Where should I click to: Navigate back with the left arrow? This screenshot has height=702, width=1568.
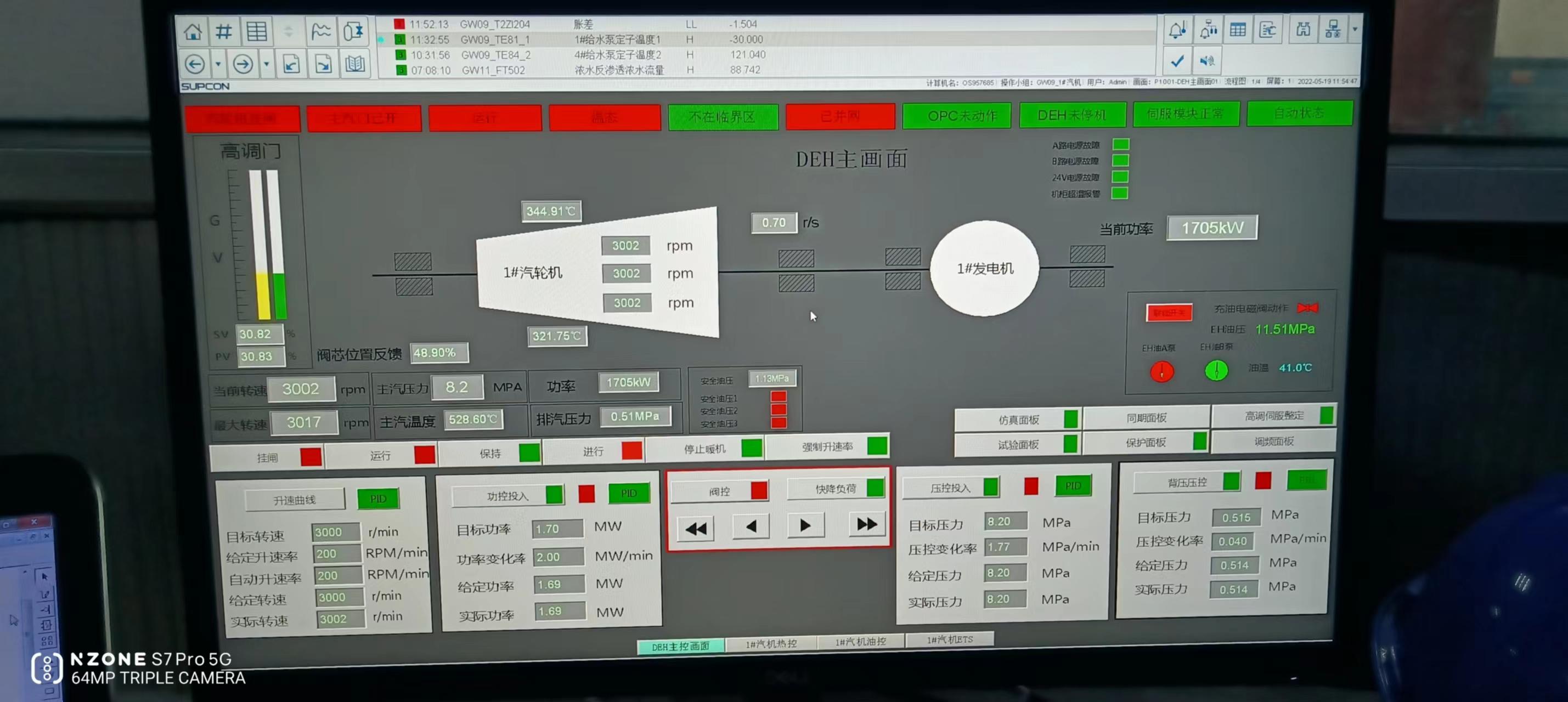[x=195, y=63]
